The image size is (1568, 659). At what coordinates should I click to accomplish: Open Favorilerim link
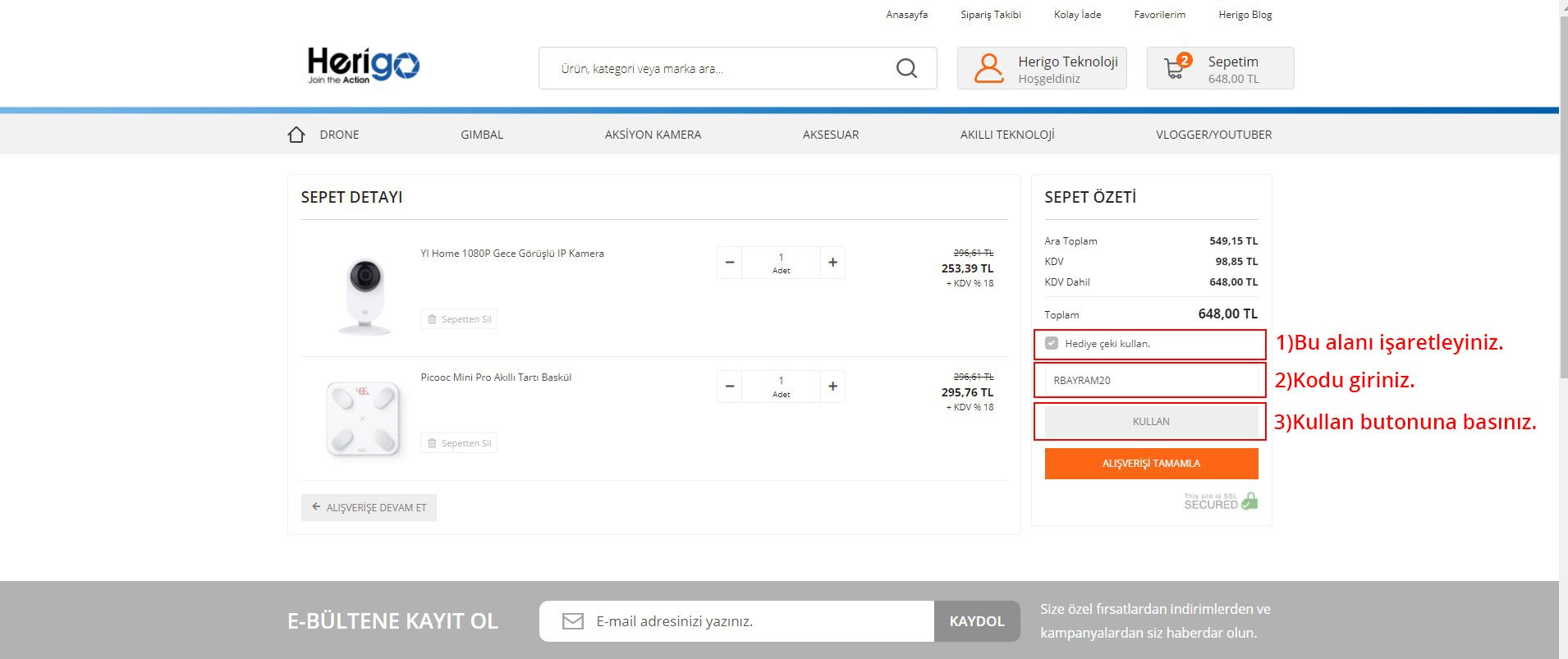click(x=1159, y=15)
